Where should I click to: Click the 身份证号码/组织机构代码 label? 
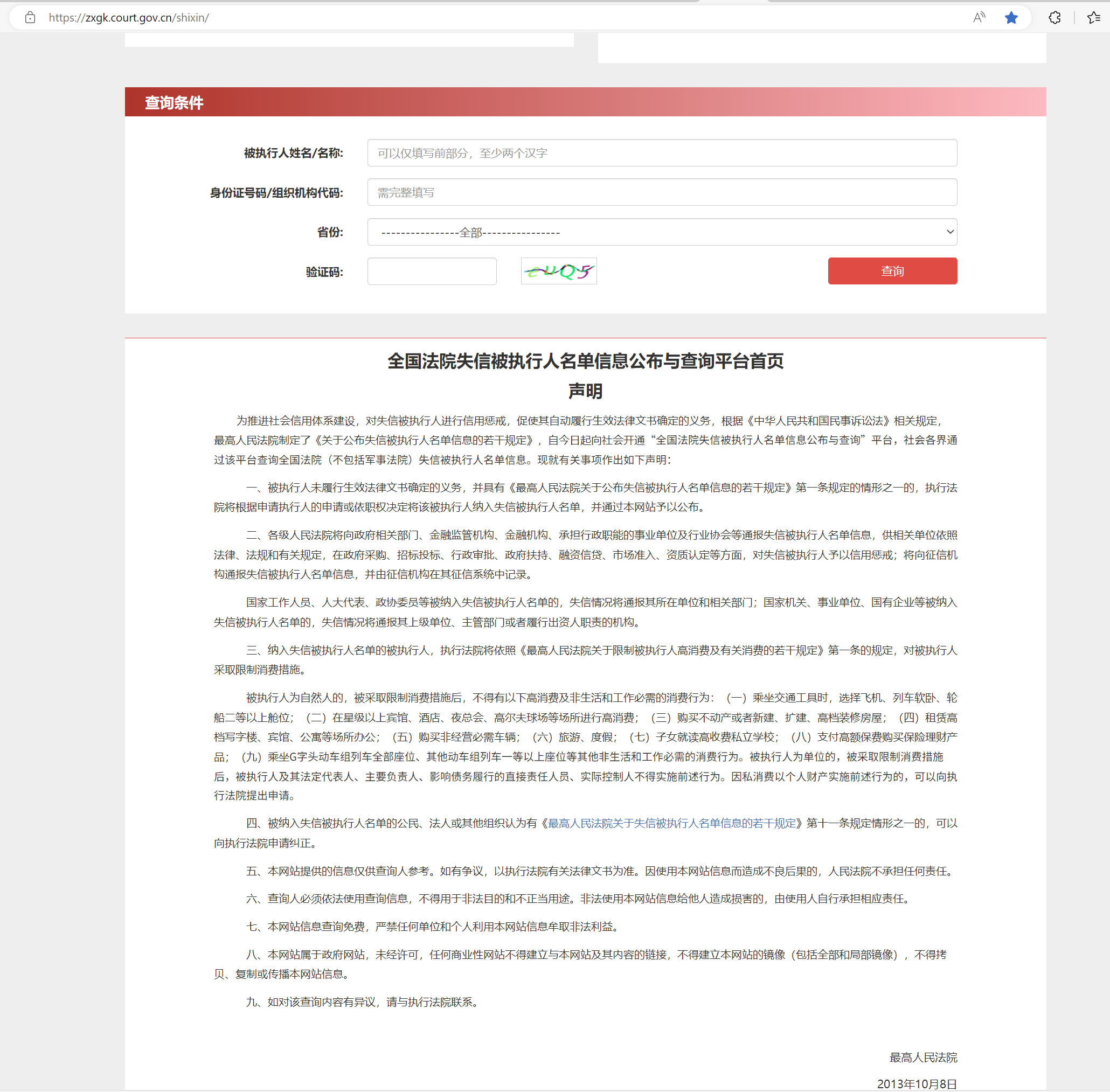coord(276,193)
